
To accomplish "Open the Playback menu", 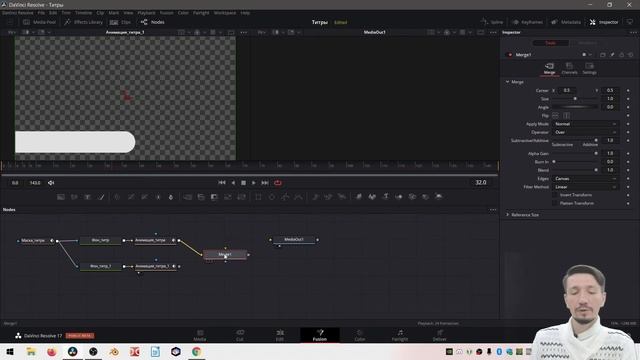I will [146, 13].
